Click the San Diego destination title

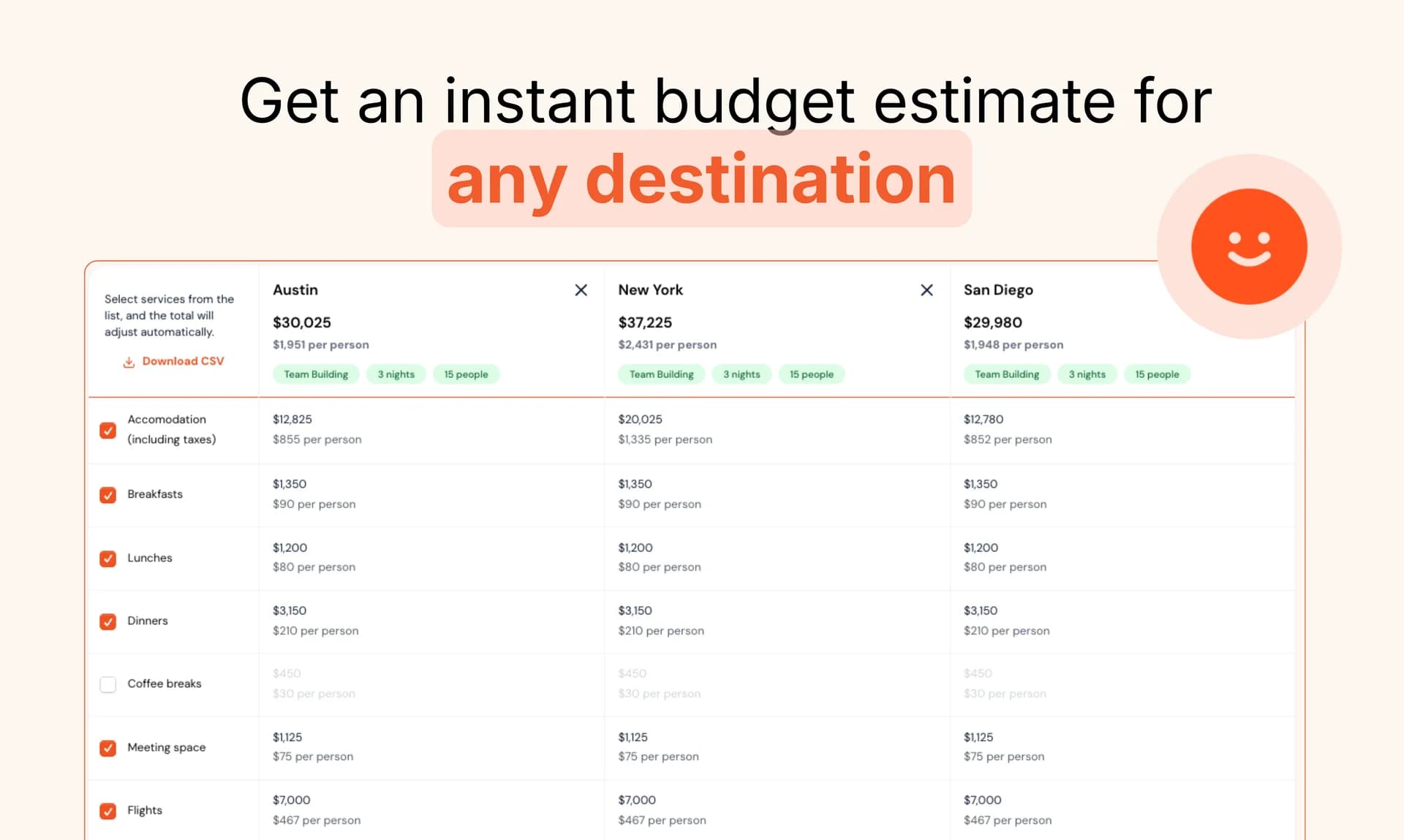coord(997,290)
